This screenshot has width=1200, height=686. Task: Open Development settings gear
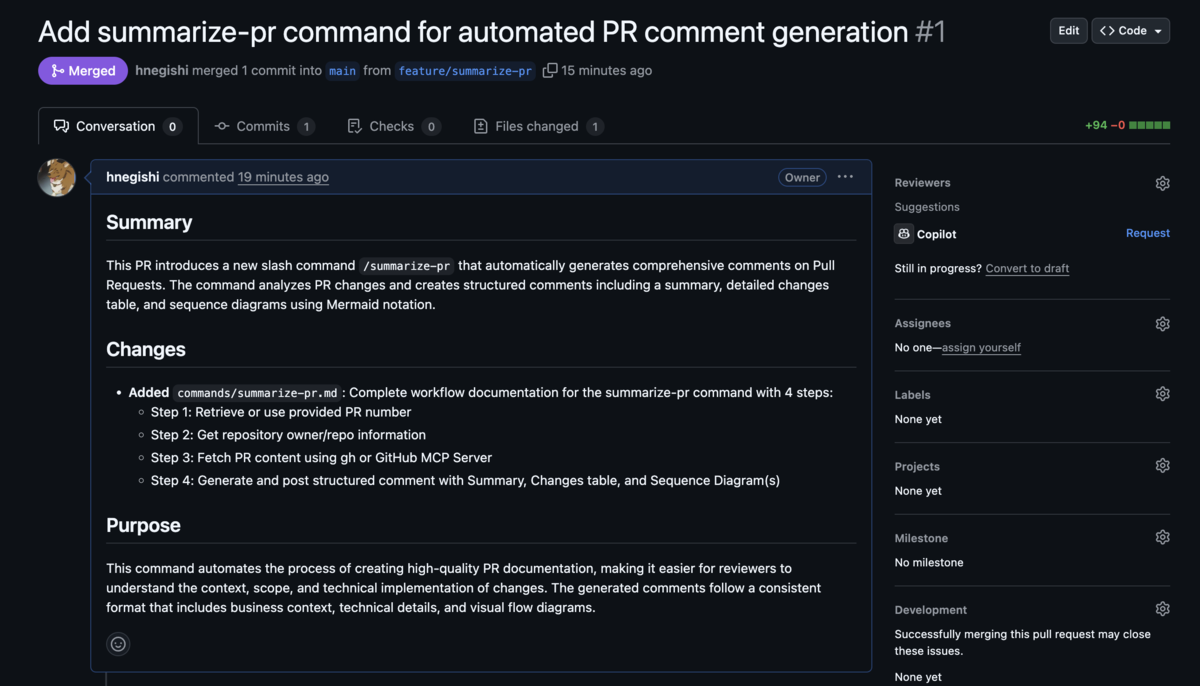[1162, 609]
